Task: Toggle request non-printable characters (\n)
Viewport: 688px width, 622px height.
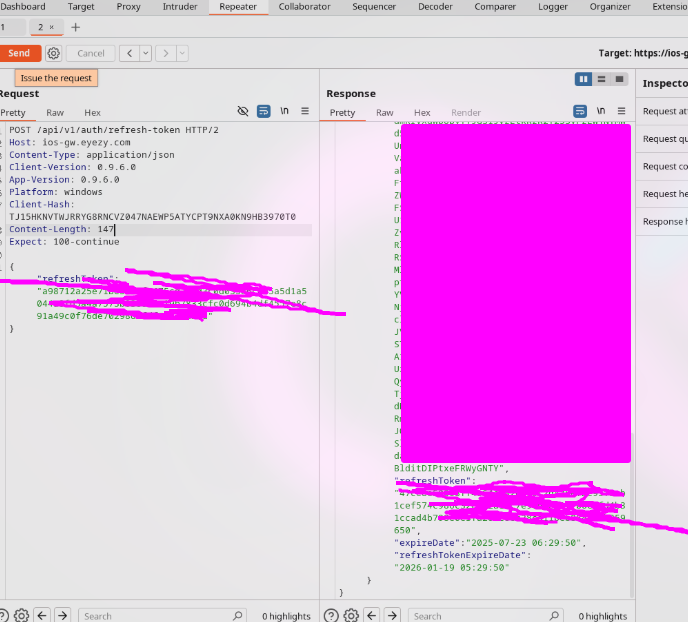Action: tap(284, 111)
